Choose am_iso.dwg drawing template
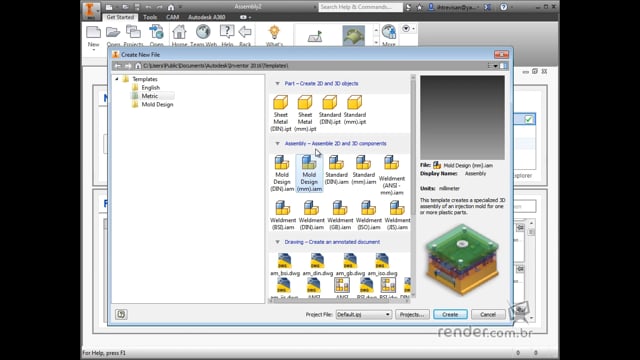This screenshot has height=360, width=640. click(x=382, y=264)
